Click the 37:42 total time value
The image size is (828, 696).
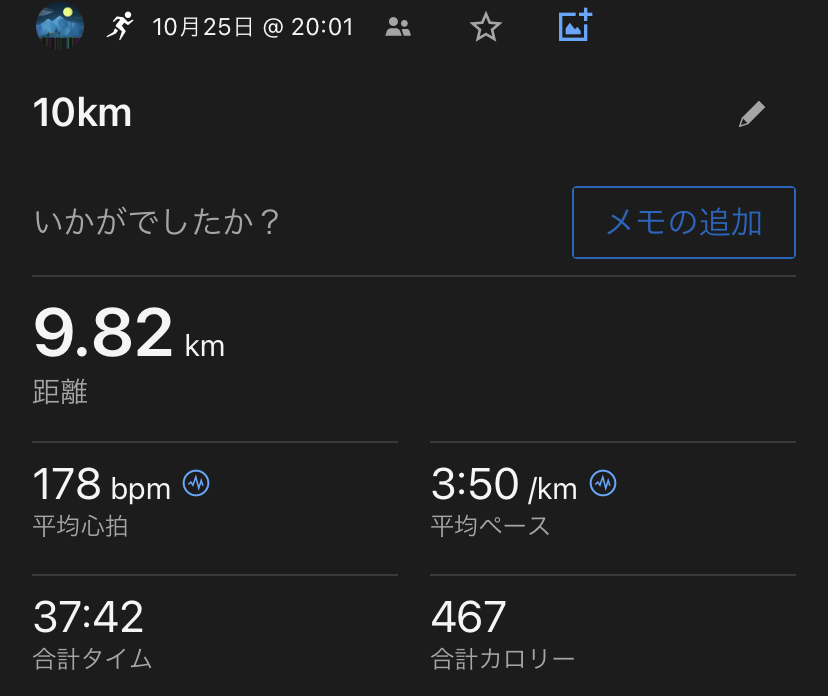(88, 617)
